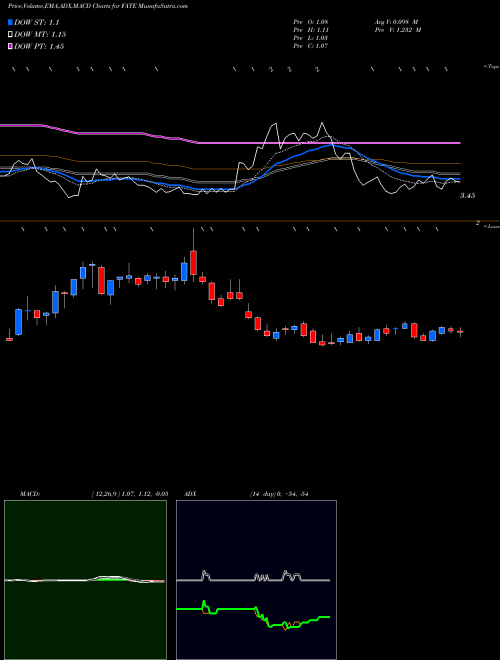Click the blue DOW ST legend swatch
Viewport: 500px width, 660px height.
(10, 22)
